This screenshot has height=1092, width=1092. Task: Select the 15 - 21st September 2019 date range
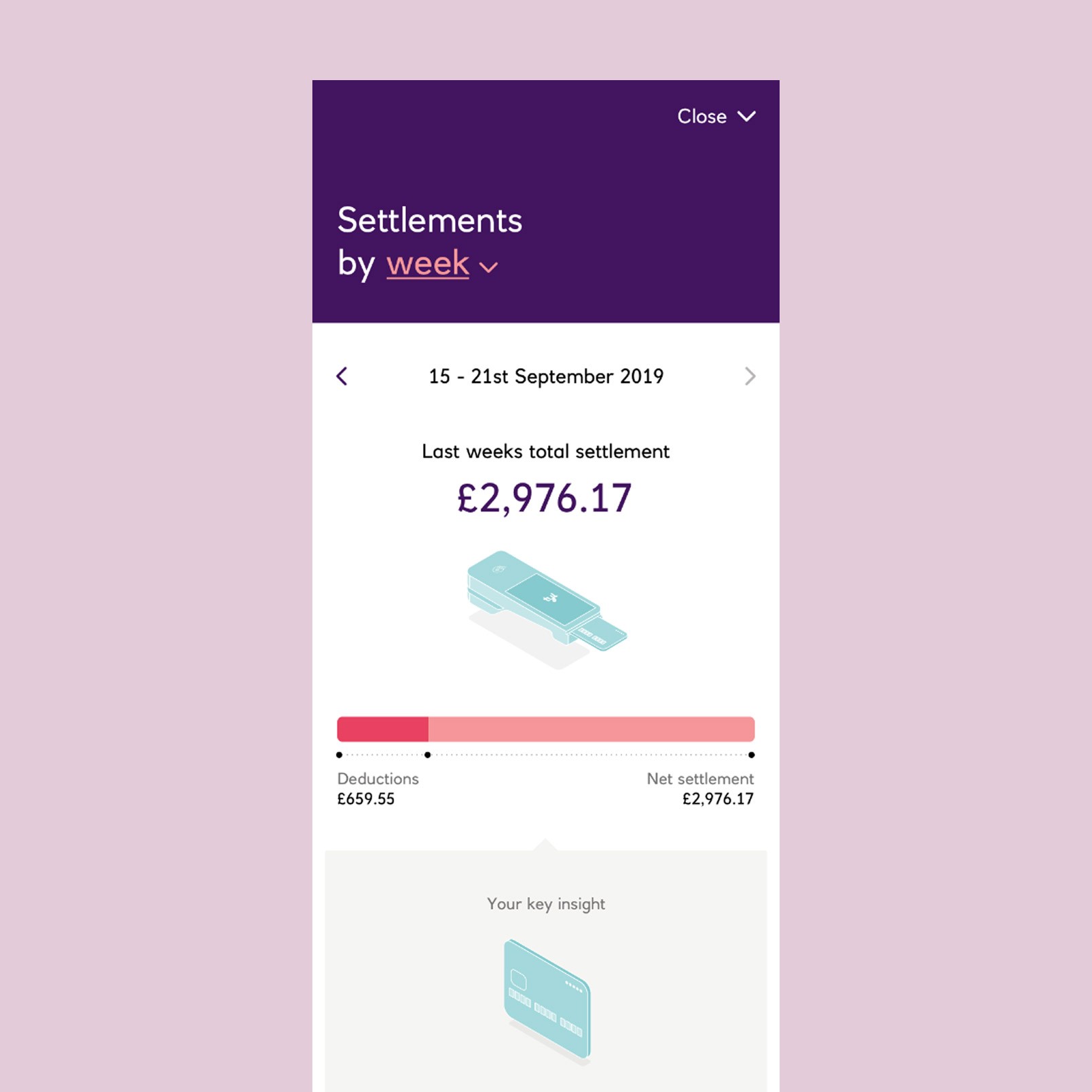coord(546,376)
